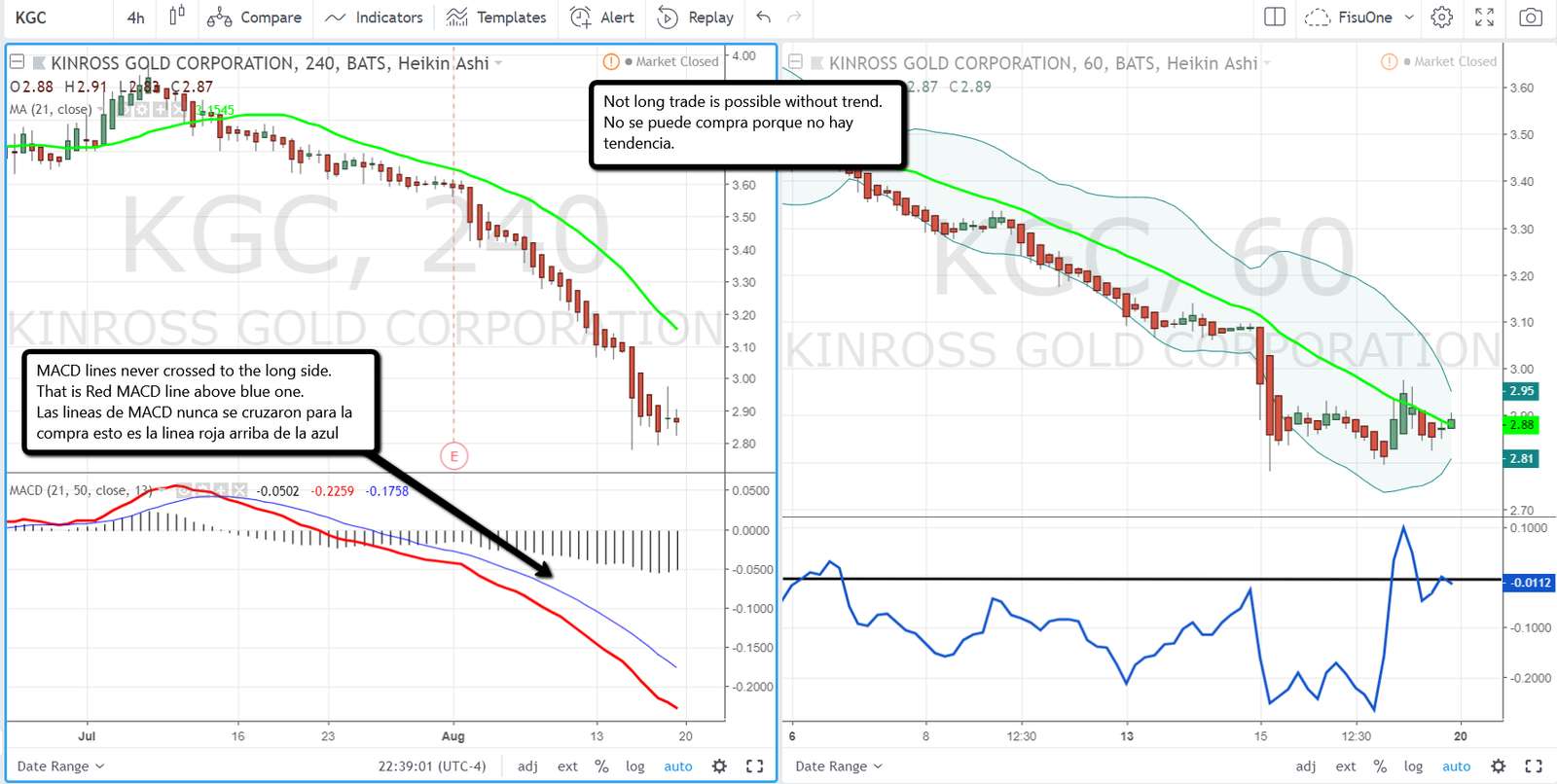The image size is (1557, 784).
Task: Toggle percent scale on left chart
Action: (x=601, y=766)
